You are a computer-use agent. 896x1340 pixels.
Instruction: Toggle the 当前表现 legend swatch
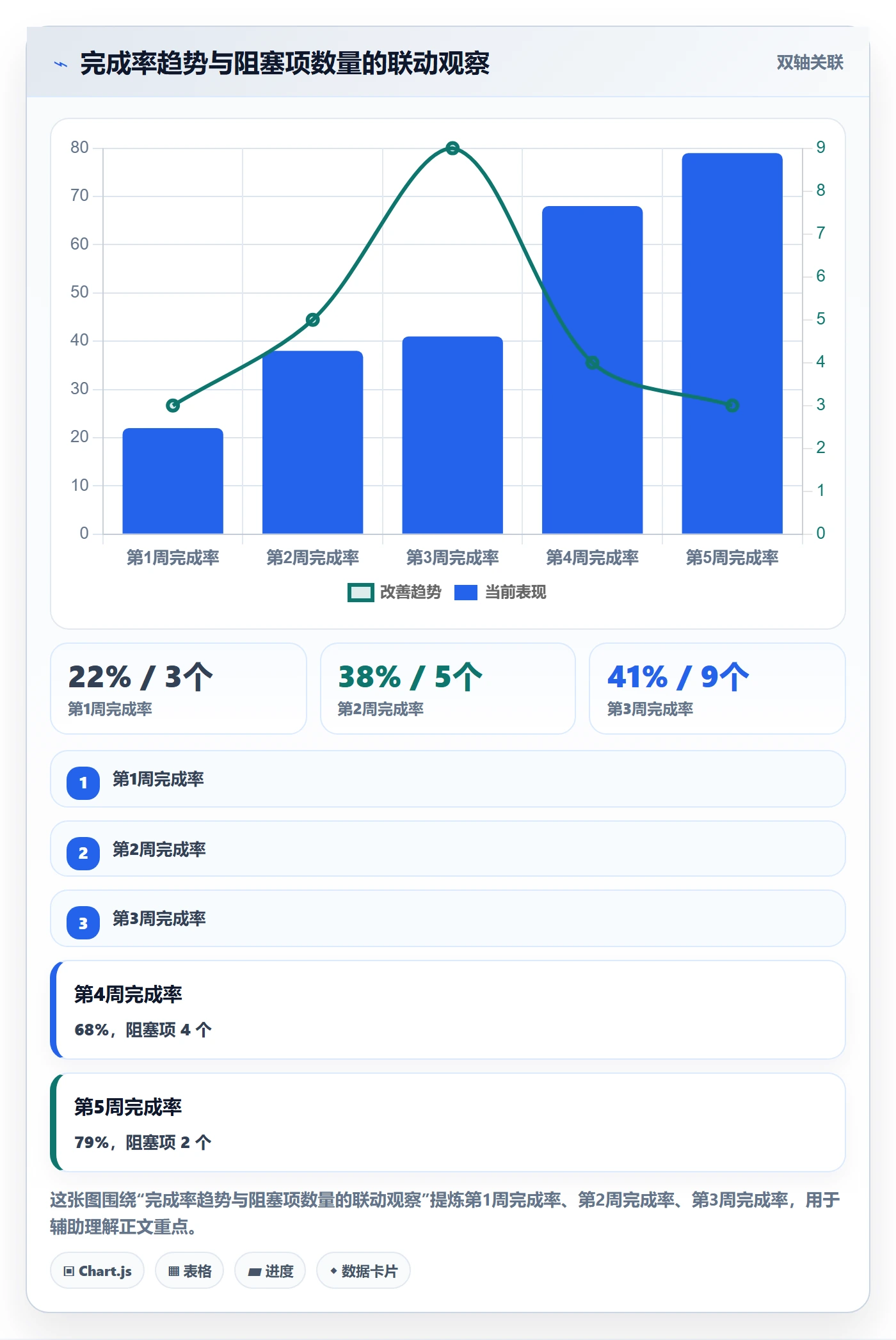[x=466, y=593]
